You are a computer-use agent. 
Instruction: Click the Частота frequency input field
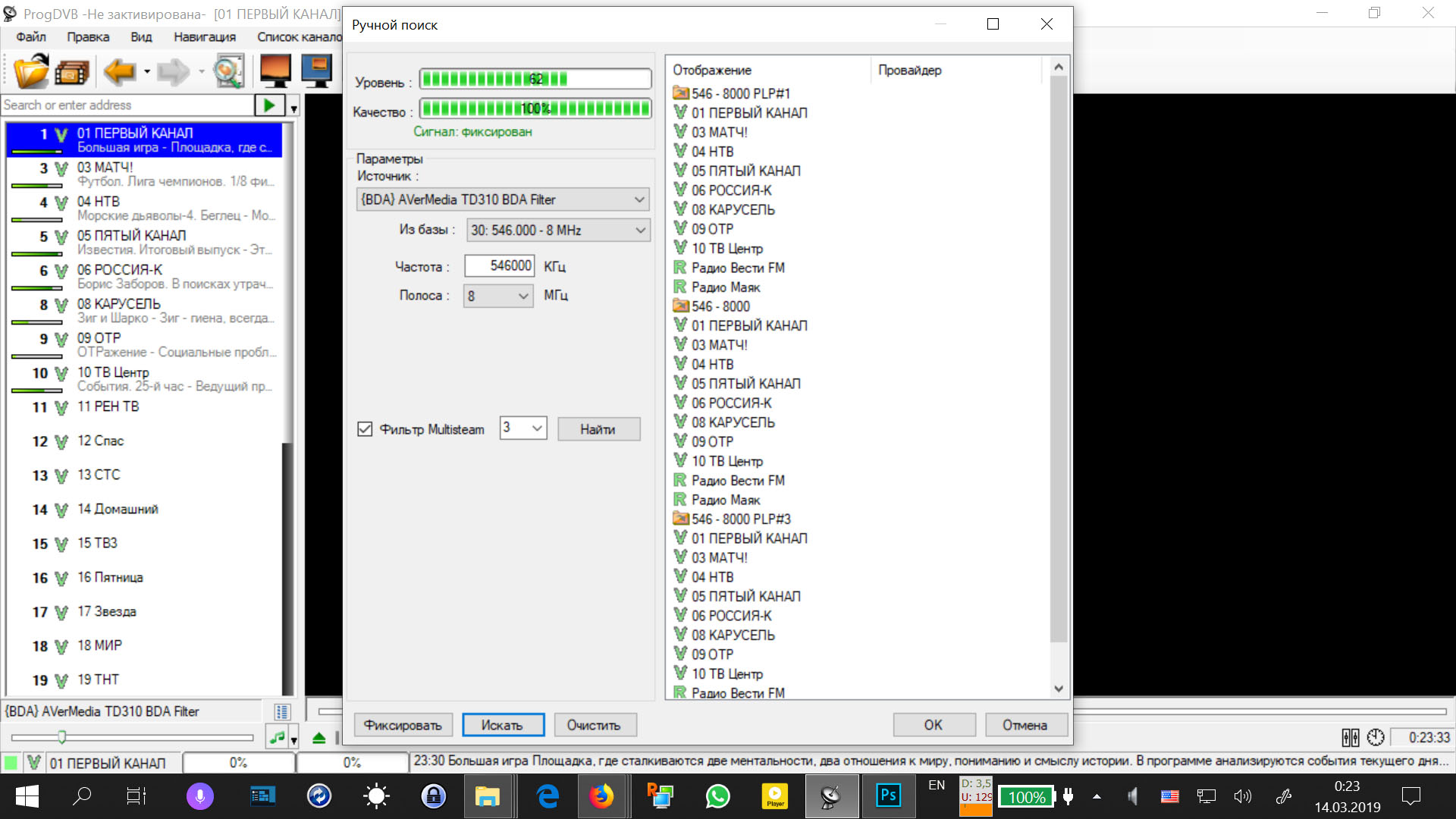499,265
